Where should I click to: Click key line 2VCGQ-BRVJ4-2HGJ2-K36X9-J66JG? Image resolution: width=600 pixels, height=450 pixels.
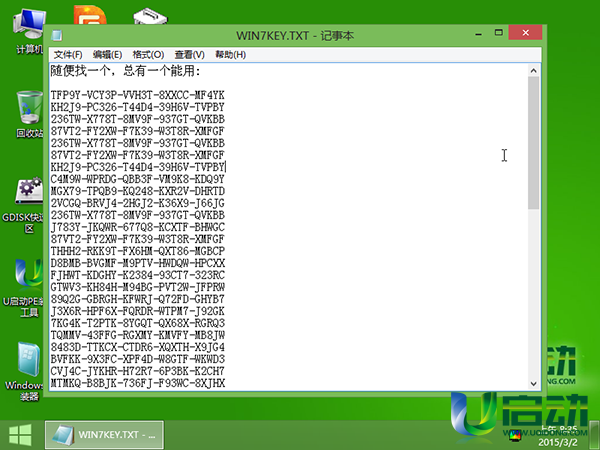[138, 203]
